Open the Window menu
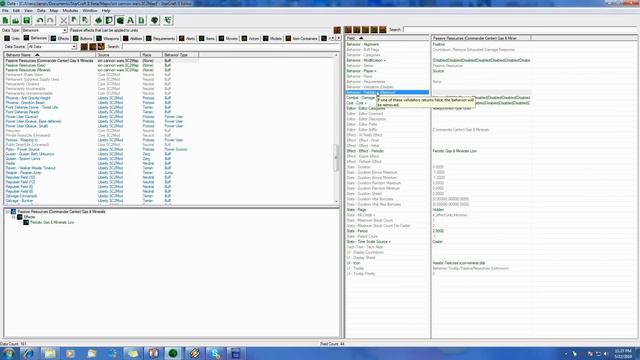640x360 pixels. point(90,11)
